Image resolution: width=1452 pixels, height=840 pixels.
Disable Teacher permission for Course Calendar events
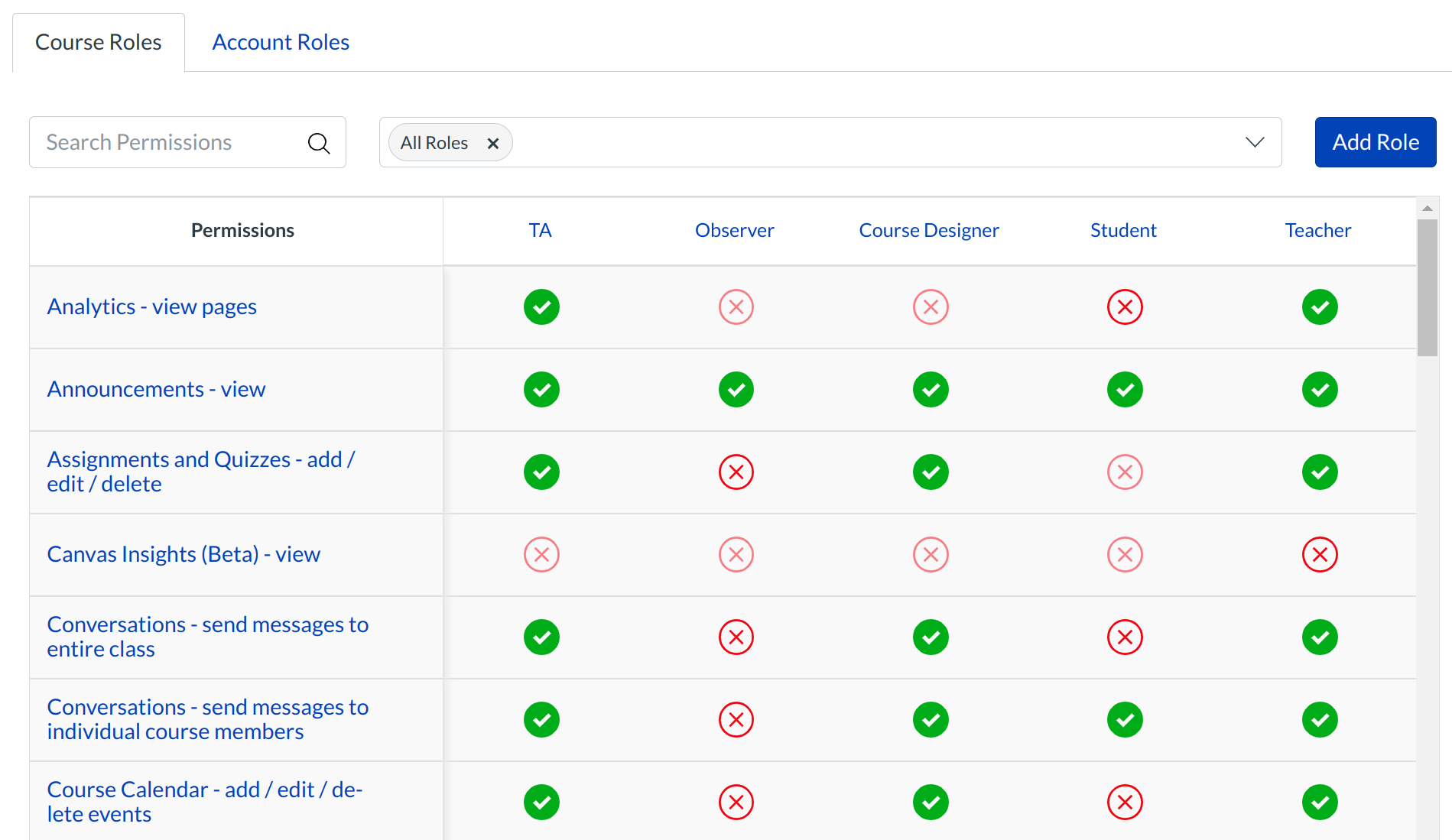click(1320, 802)
